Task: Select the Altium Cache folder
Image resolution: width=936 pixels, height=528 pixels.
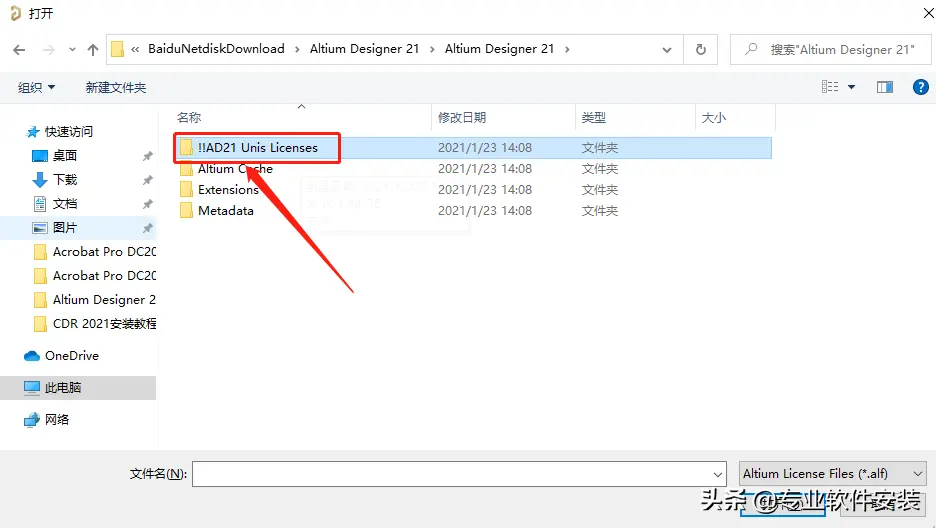Action: coord(235,169)
